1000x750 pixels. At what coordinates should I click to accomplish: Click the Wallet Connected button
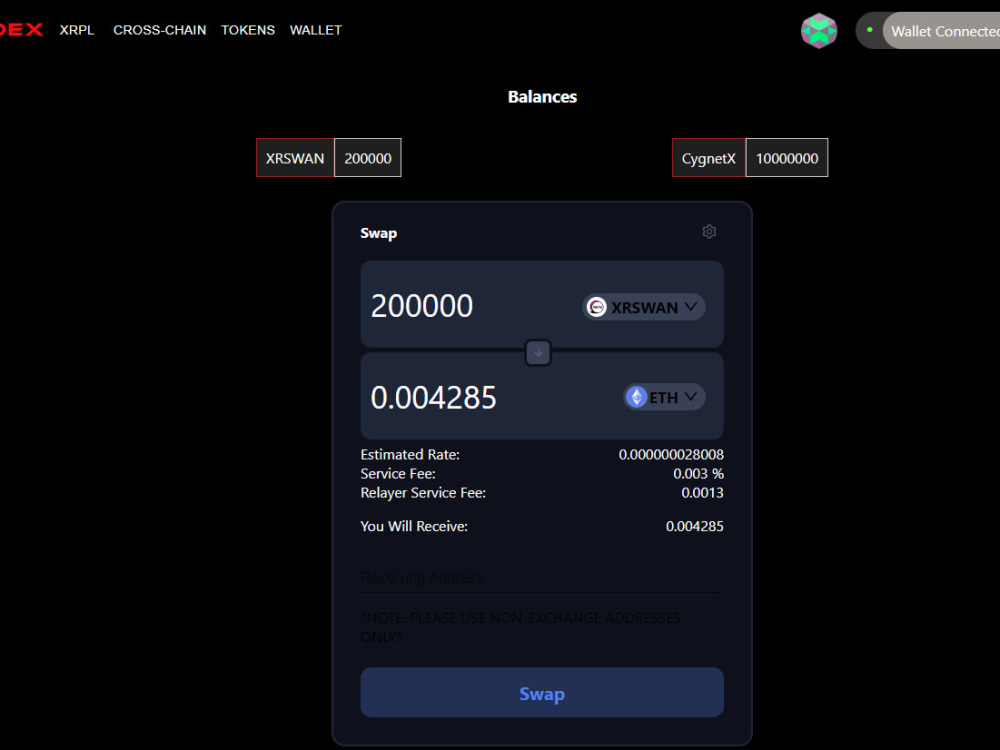tap(941, 31)
